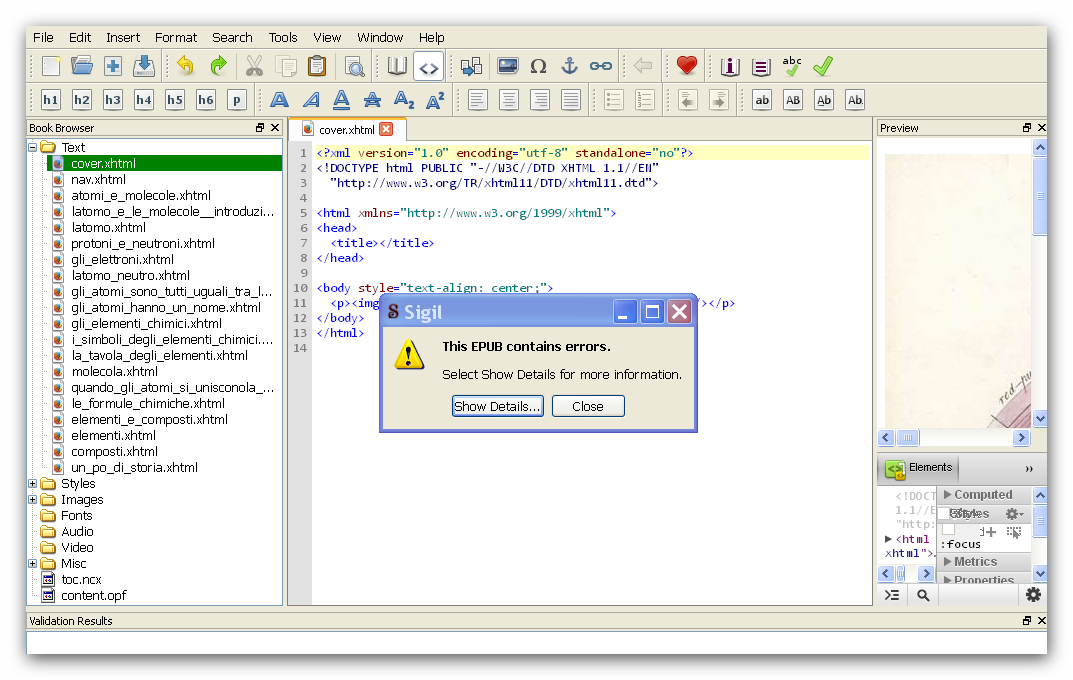Screen dimensions: 1073x680
Task: Open the Elements inspector tab
Action: click(919, 469)
